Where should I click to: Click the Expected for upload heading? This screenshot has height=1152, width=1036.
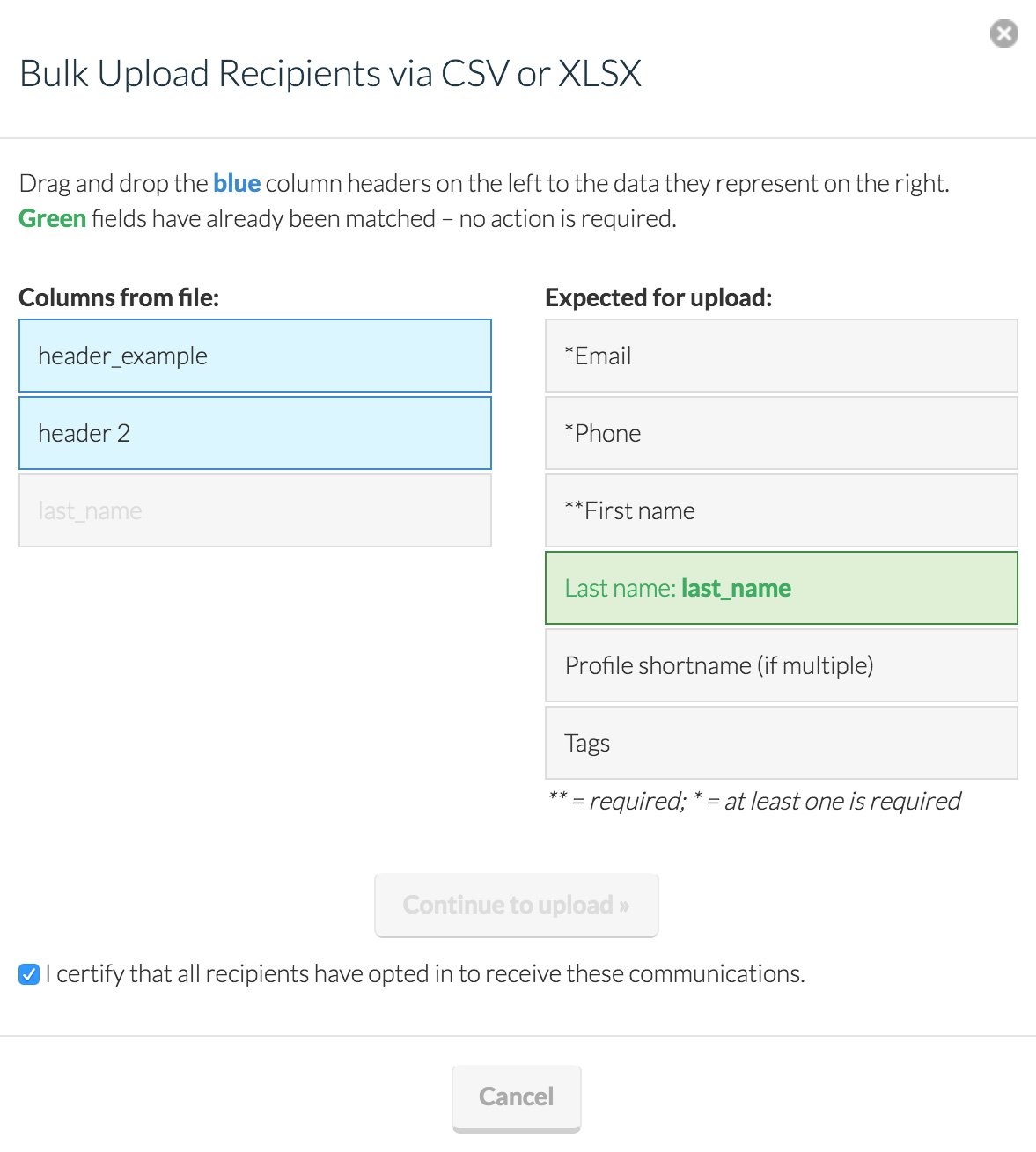(x=658, y=297)
